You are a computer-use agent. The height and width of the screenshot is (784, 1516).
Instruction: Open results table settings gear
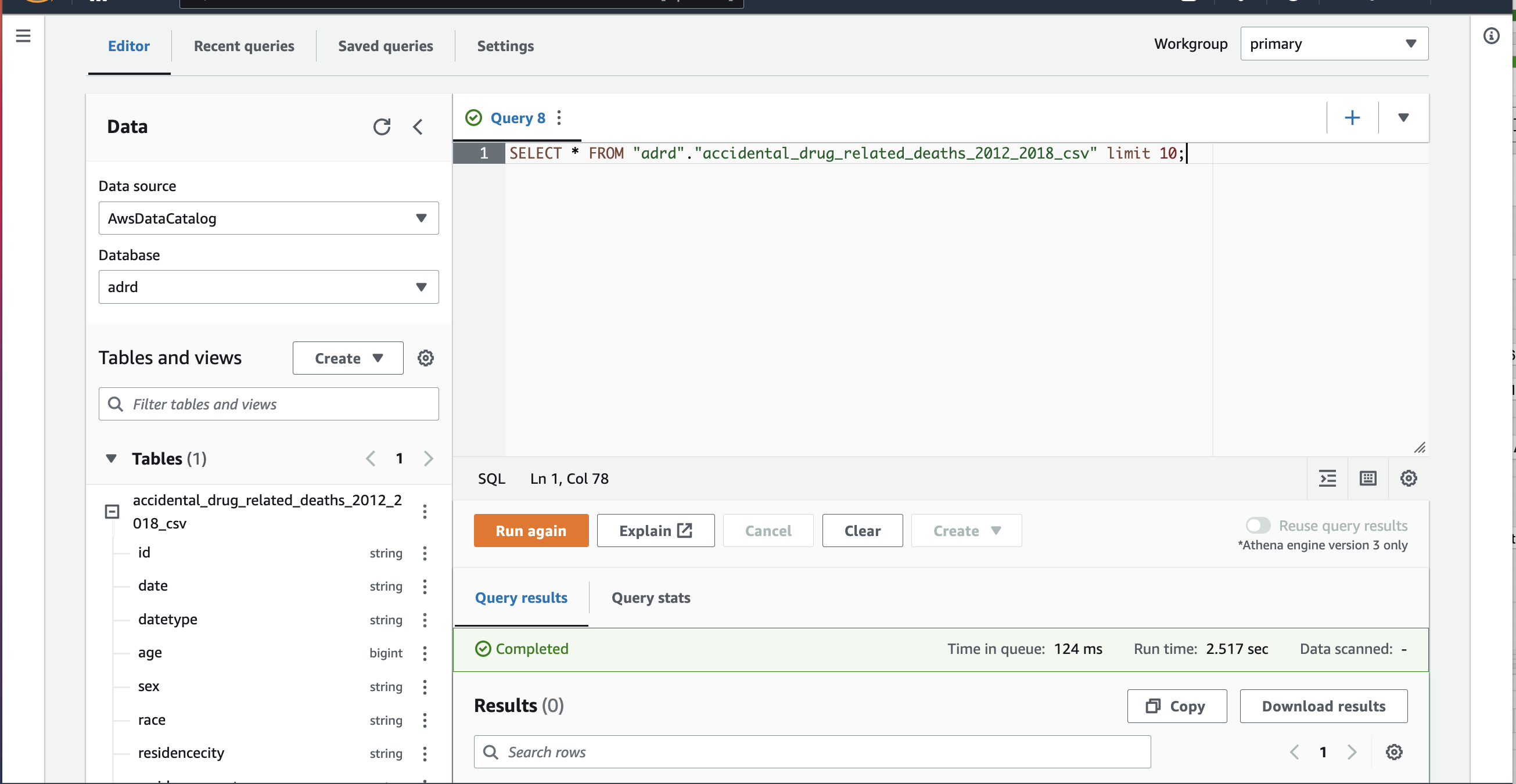(1393, 751)
